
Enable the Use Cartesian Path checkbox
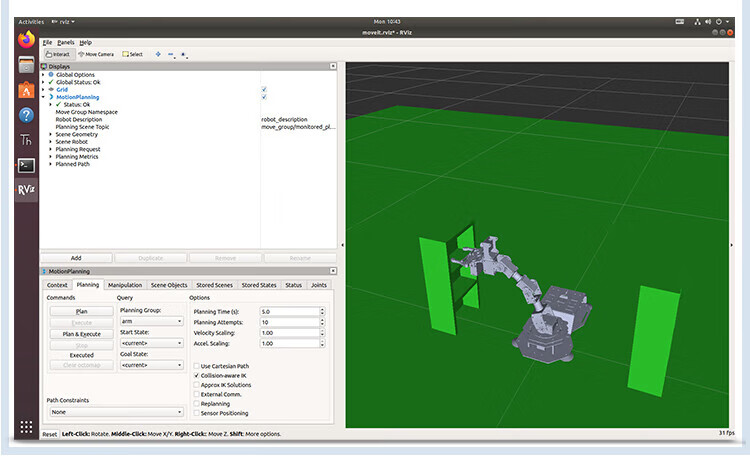click(x=196, y=366)
